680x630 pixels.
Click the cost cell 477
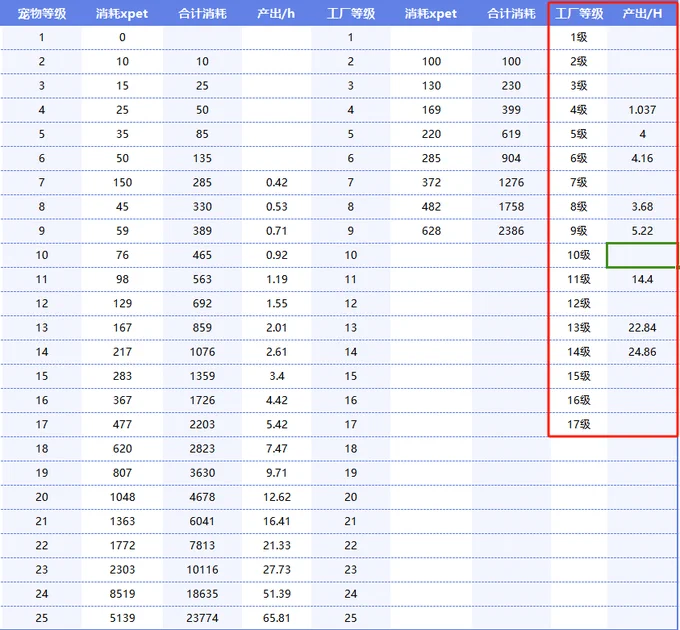[122, 424]
